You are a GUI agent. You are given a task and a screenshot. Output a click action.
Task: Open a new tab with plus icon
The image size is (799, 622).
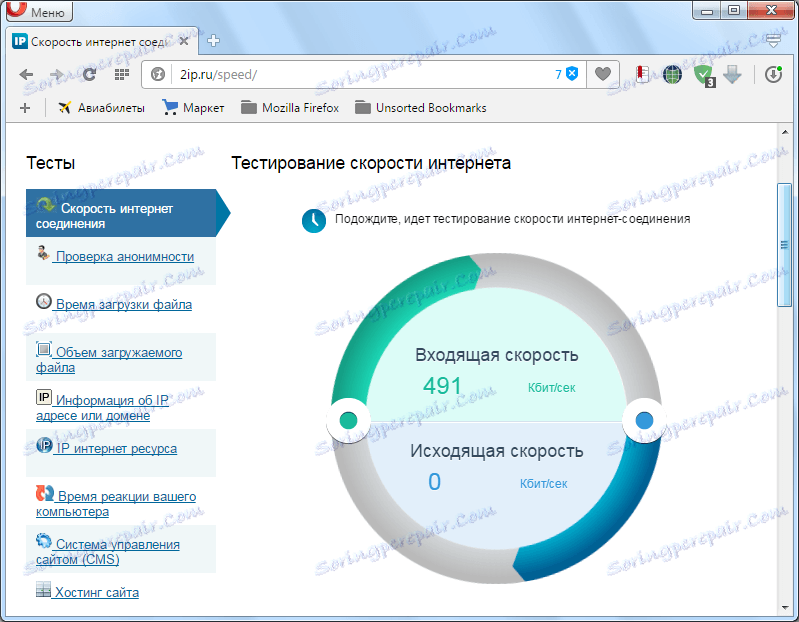click(x=214, y=41)
